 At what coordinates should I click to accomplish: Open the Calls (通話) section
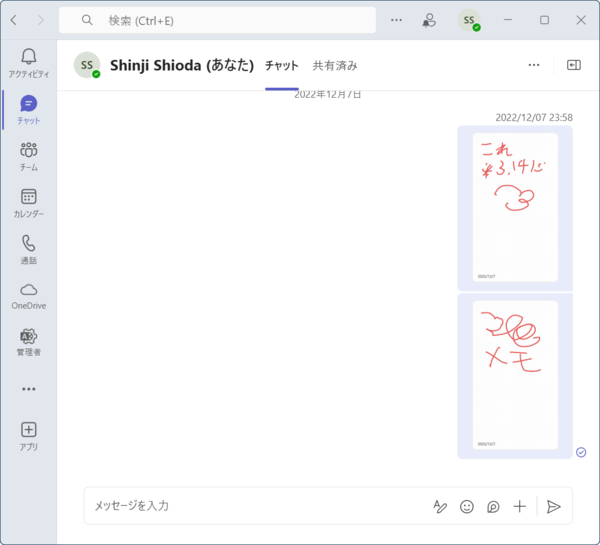click(x=29, y=250)
